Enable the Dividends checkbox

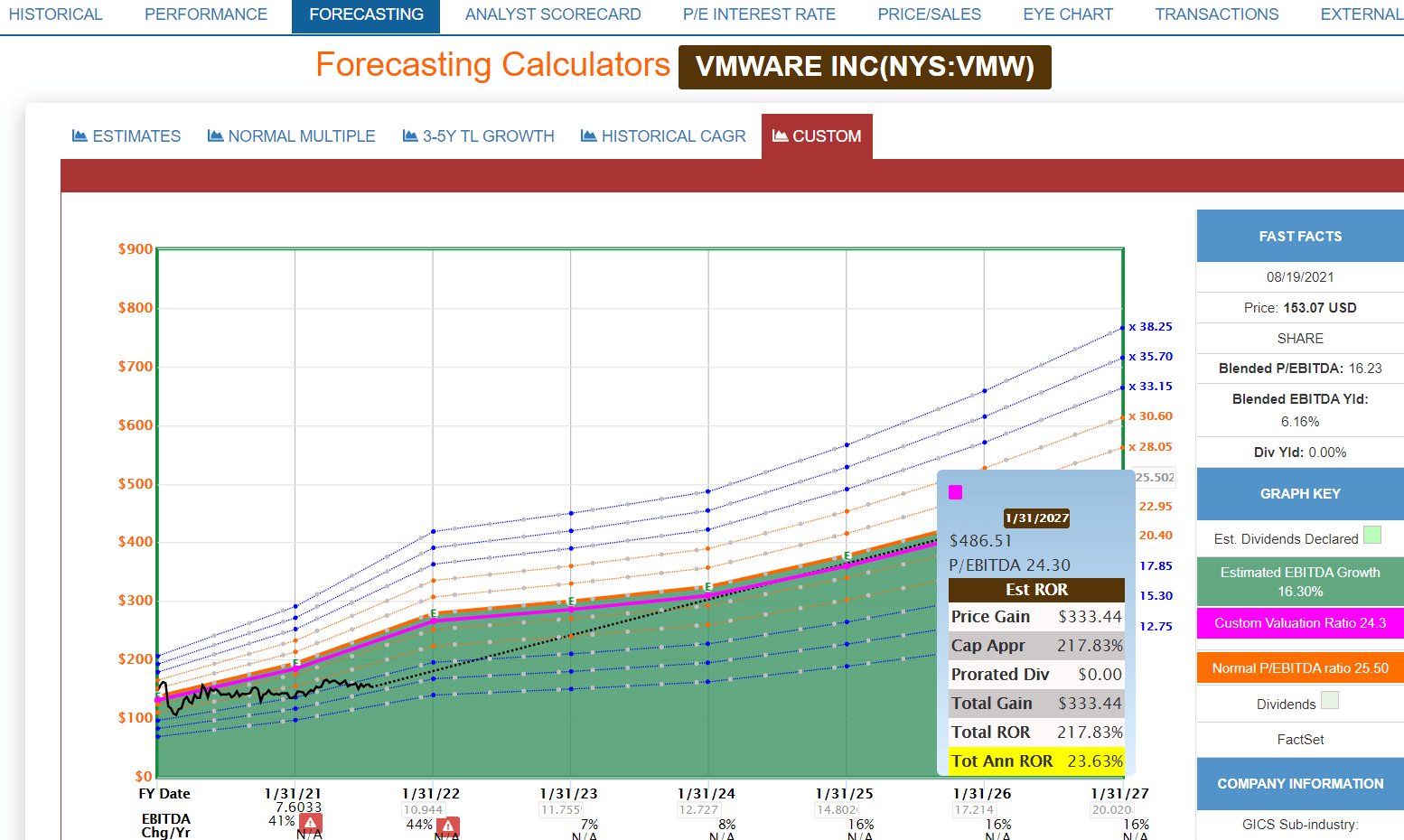1329,700
